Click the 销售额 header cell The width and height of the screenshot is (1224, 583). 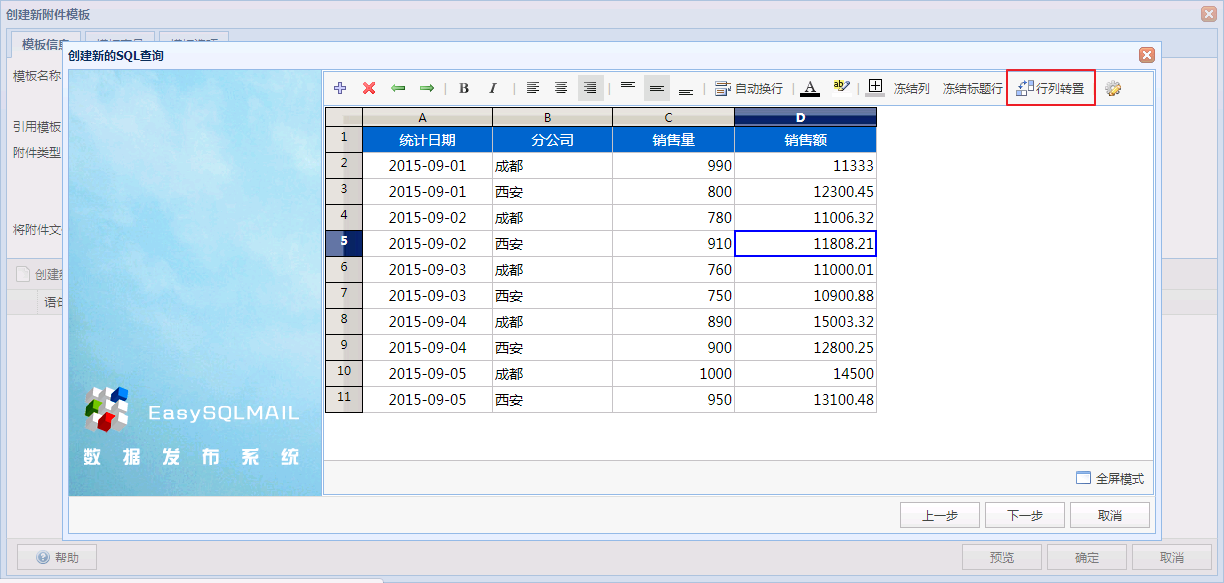pyautogui.click(x=805, y=140)
